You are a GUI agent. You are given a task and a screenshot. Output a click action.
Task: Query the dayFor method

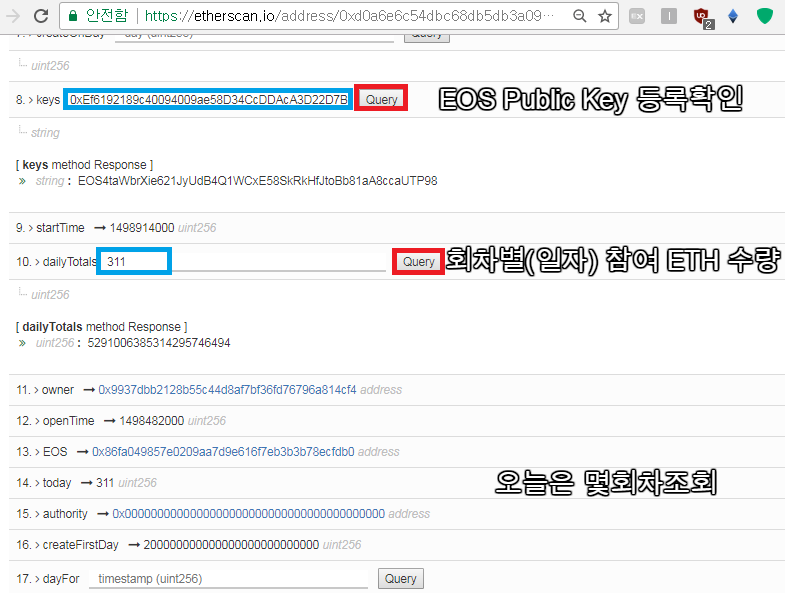[401, 578]
